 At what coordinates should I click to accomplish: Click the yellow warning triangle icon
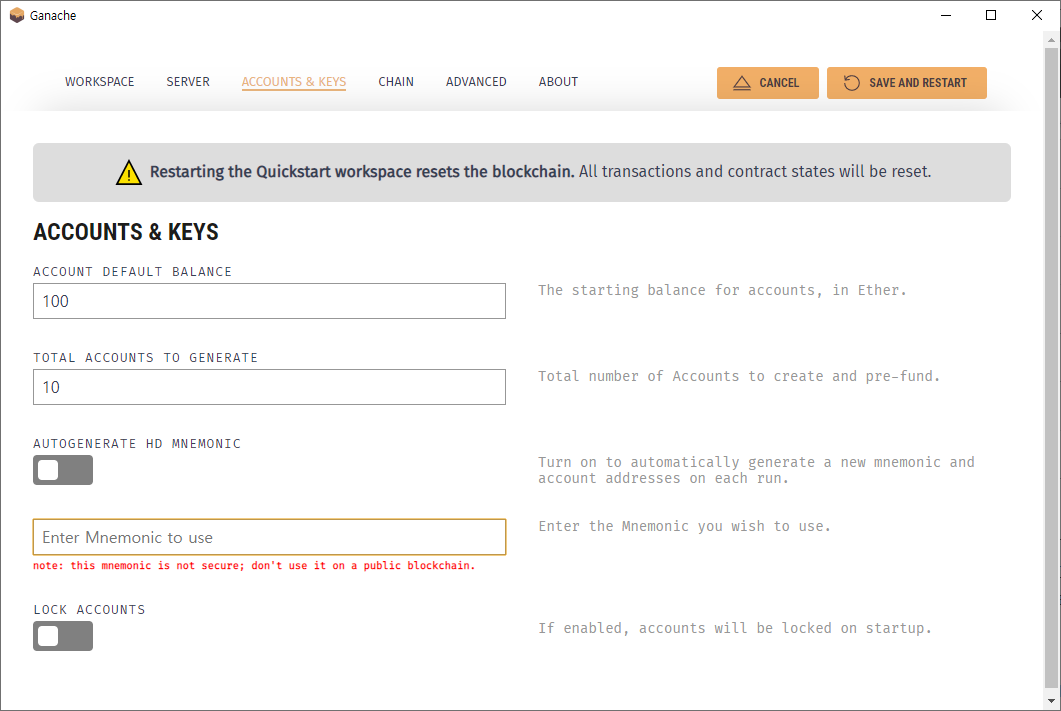click(129, 173)
